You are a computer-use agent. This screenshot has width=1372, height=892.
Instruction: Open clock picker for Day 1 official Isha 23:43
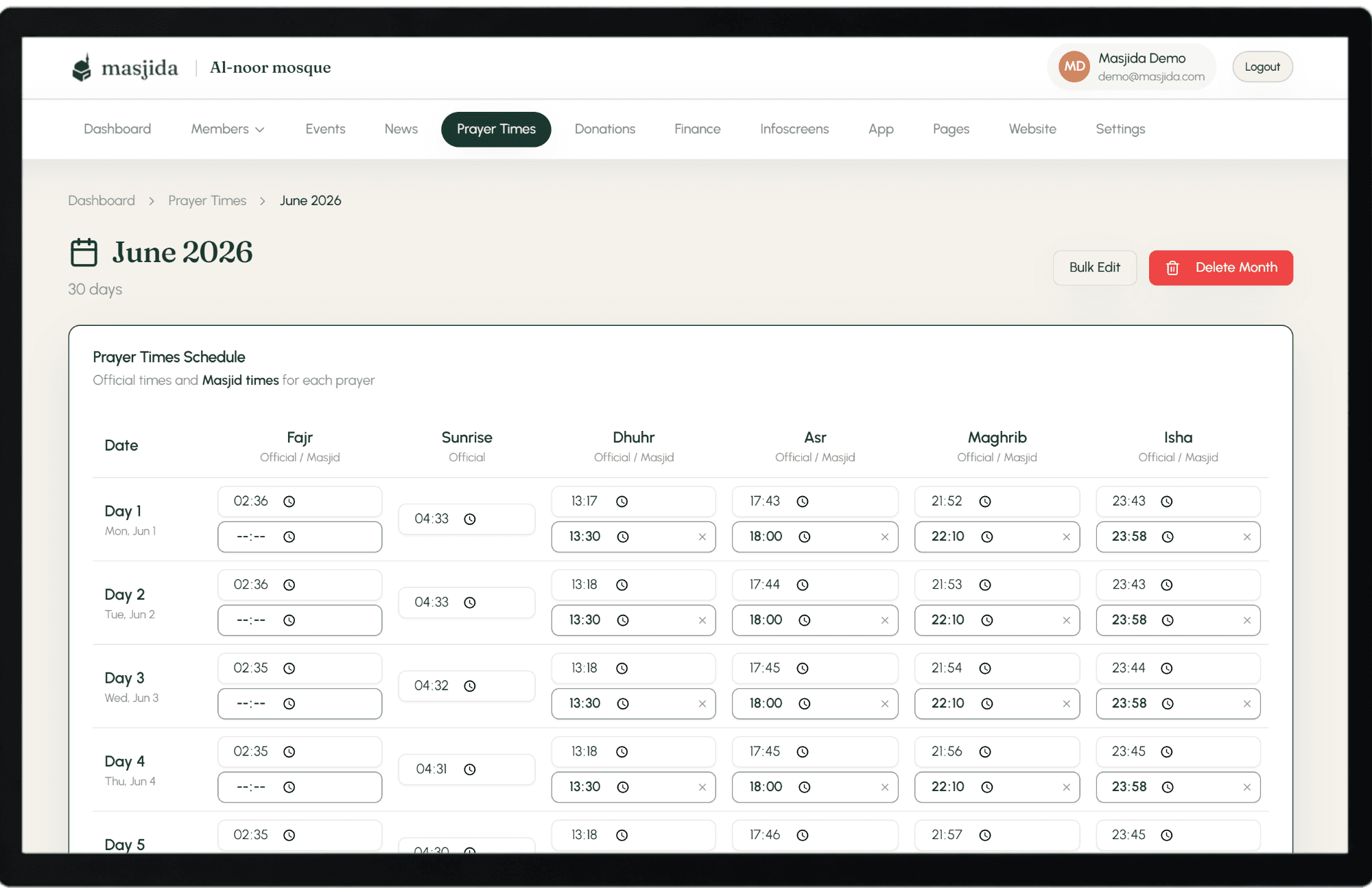point(1167,502)
